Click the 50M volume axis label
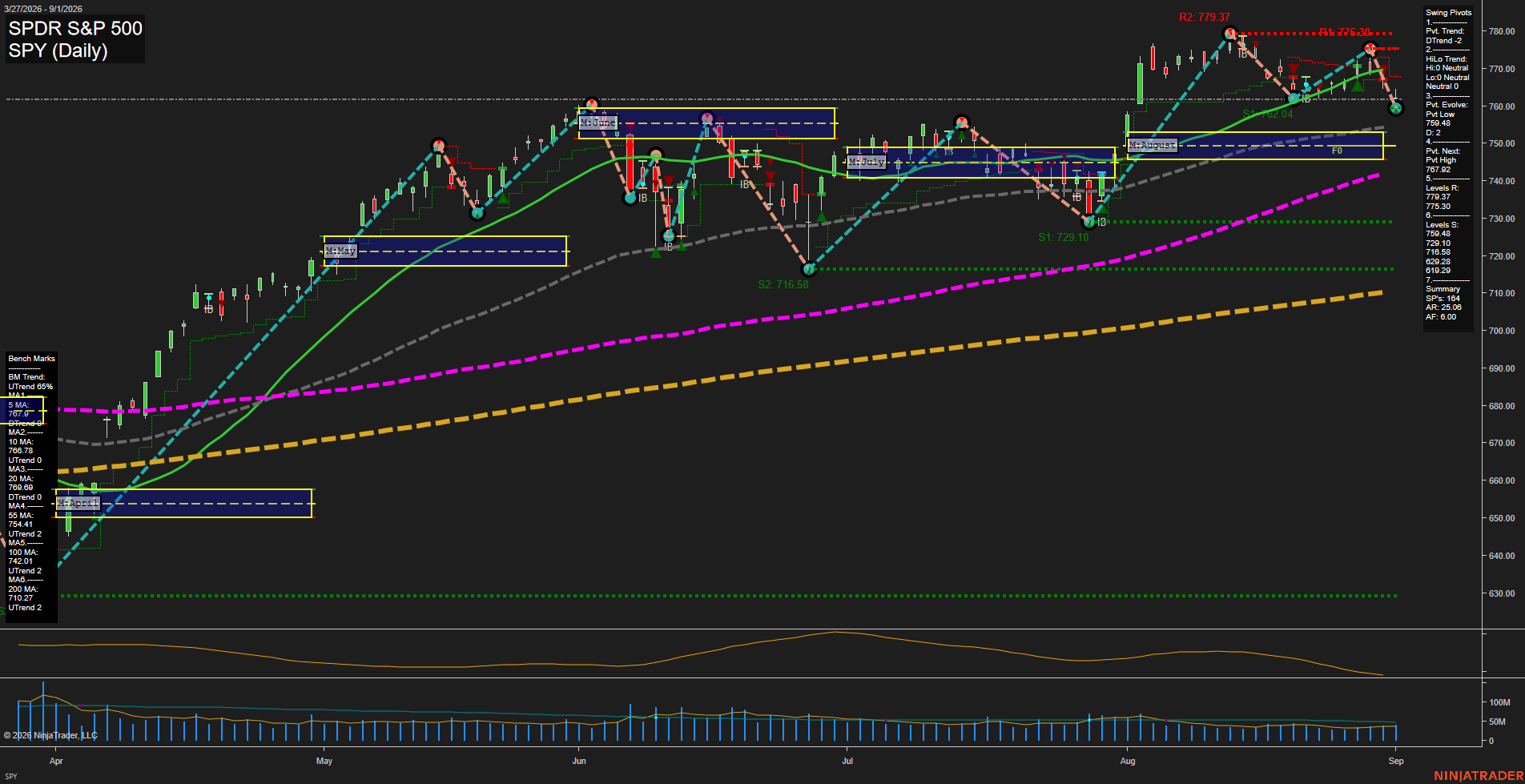This screenshot has height=784, width=1525. coord(1497,722)
